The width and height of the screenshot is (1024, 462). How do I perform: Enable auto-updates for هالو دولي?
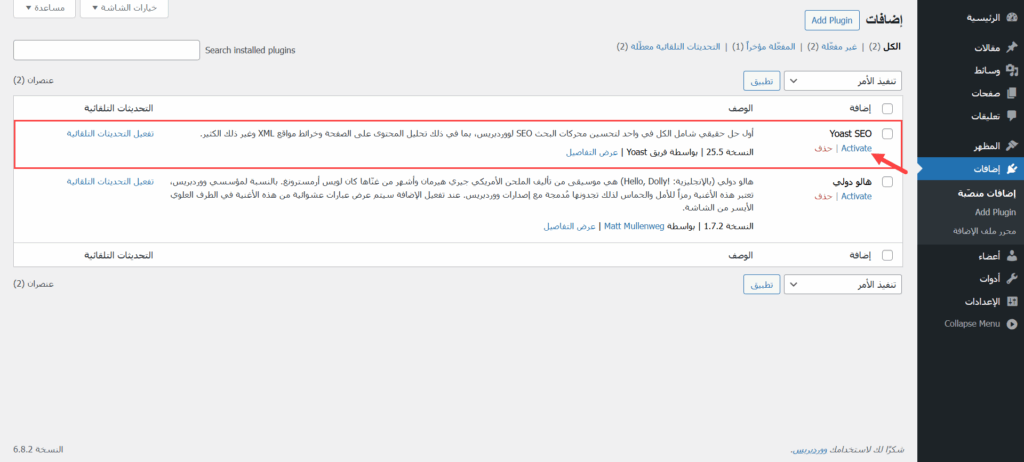pos(110,181)
